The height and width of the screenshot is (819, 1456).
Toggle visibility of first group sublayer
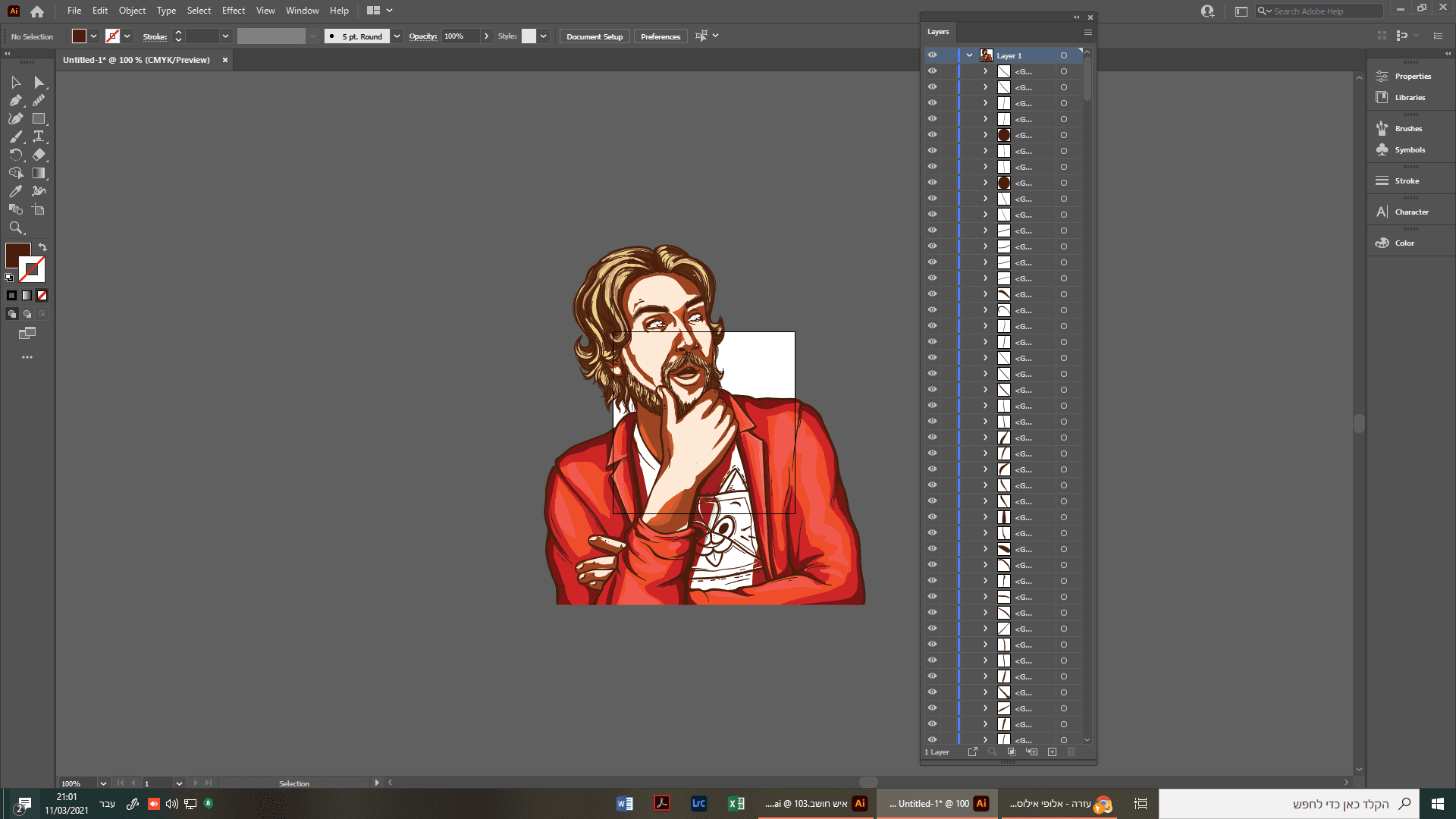tap(932, 71)
